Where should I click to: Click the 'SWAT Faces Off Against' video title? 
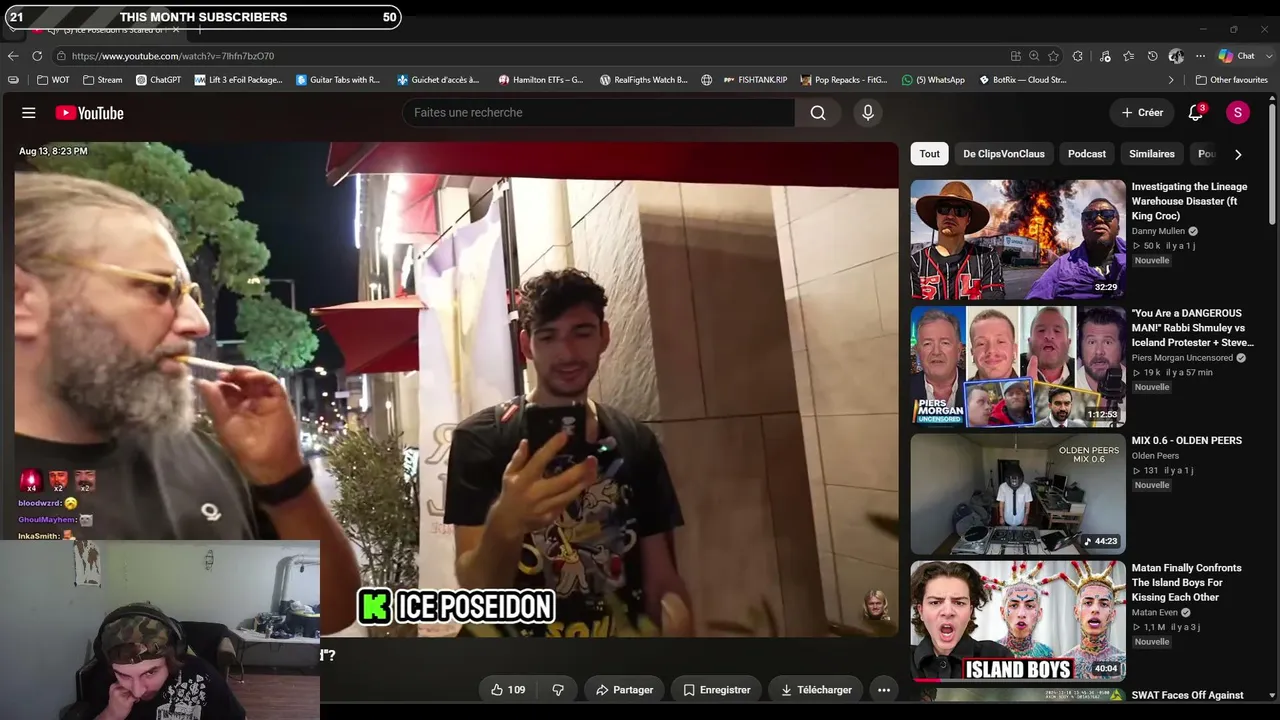click(x=1188, y=695)
